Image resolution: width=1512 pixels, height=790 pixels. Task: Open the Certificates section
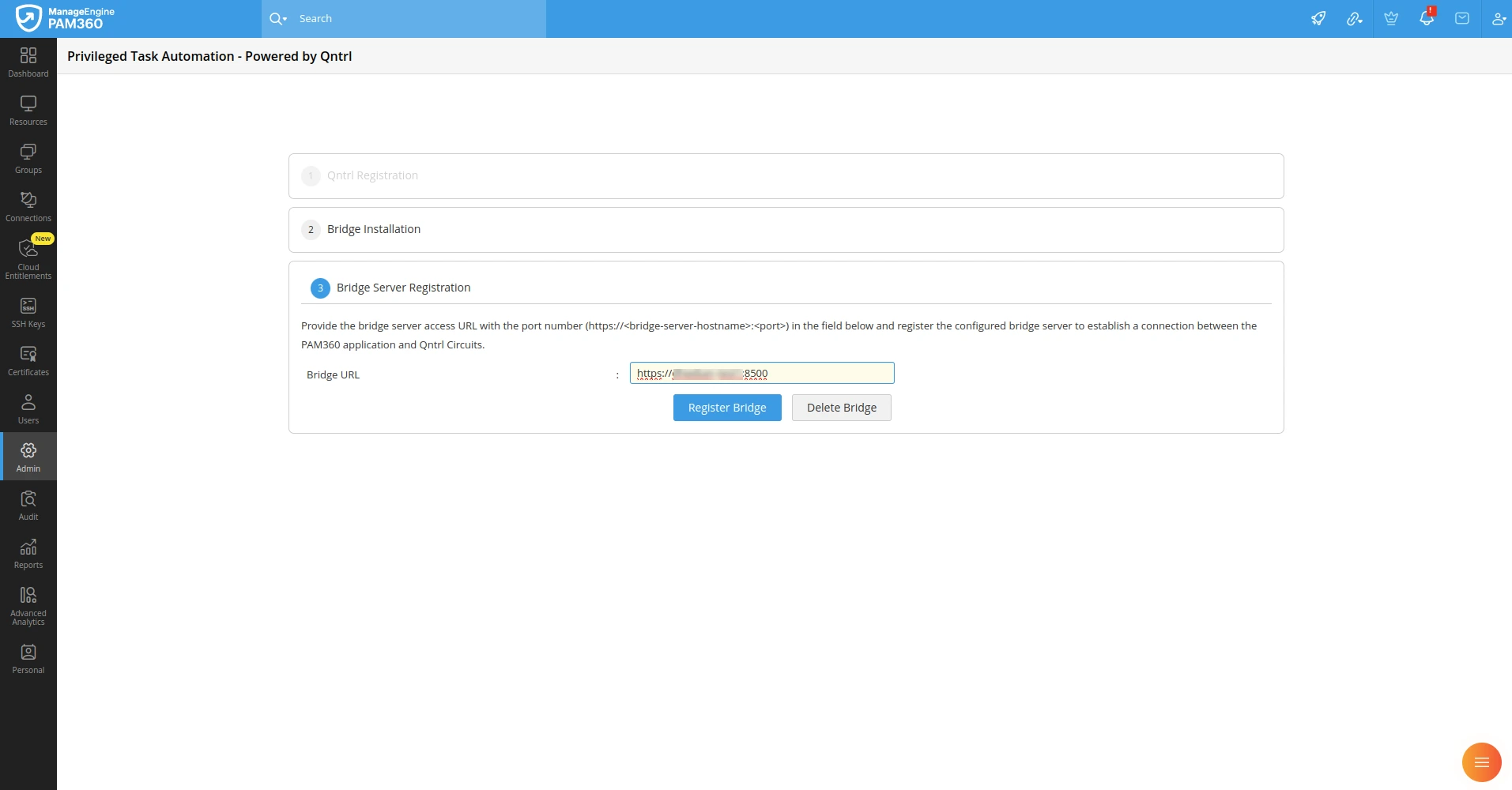pos(28,359)
